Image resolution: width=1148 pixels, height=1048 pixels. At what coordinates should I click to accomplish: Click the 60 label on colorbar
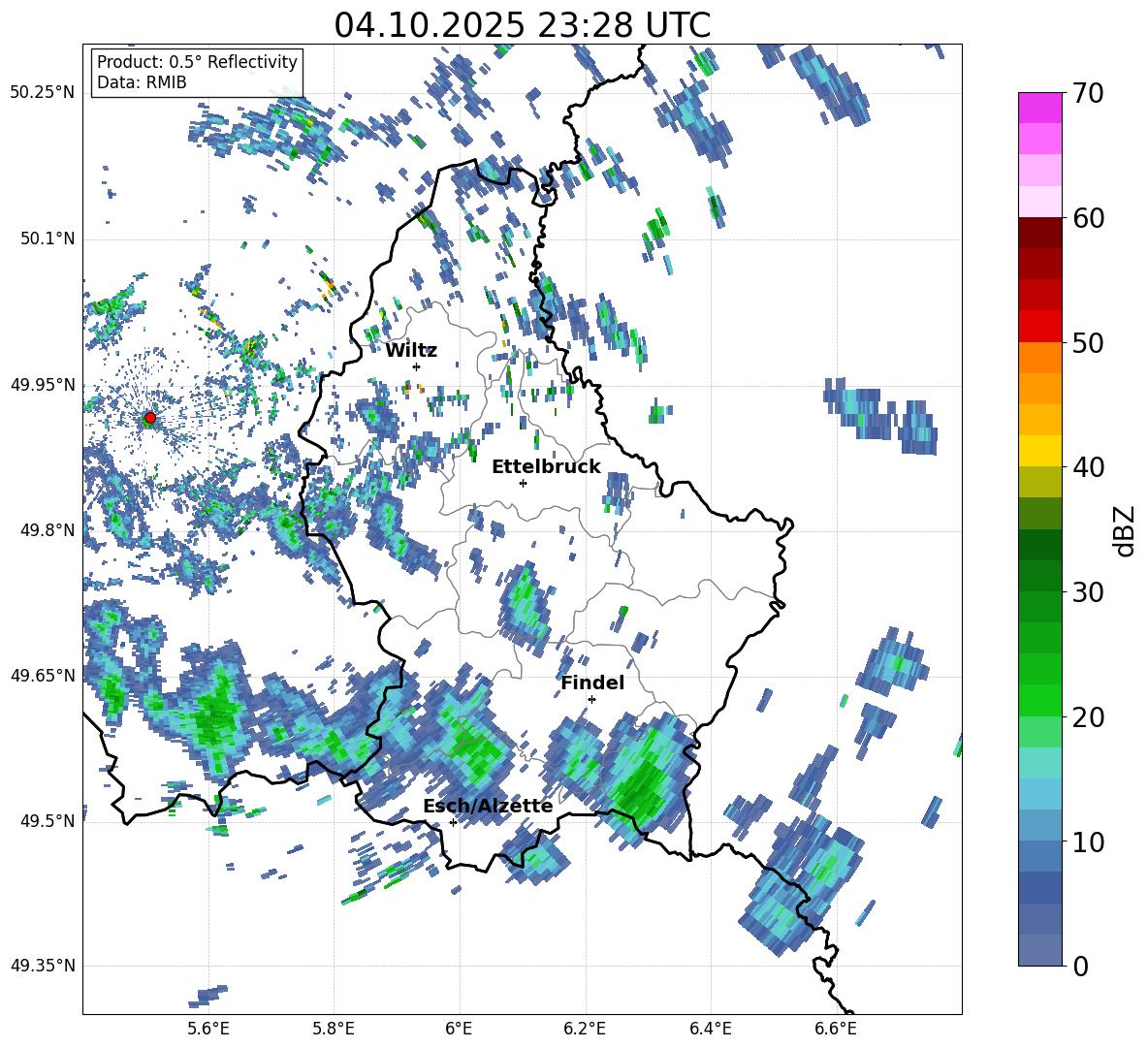pos(1087,218)
